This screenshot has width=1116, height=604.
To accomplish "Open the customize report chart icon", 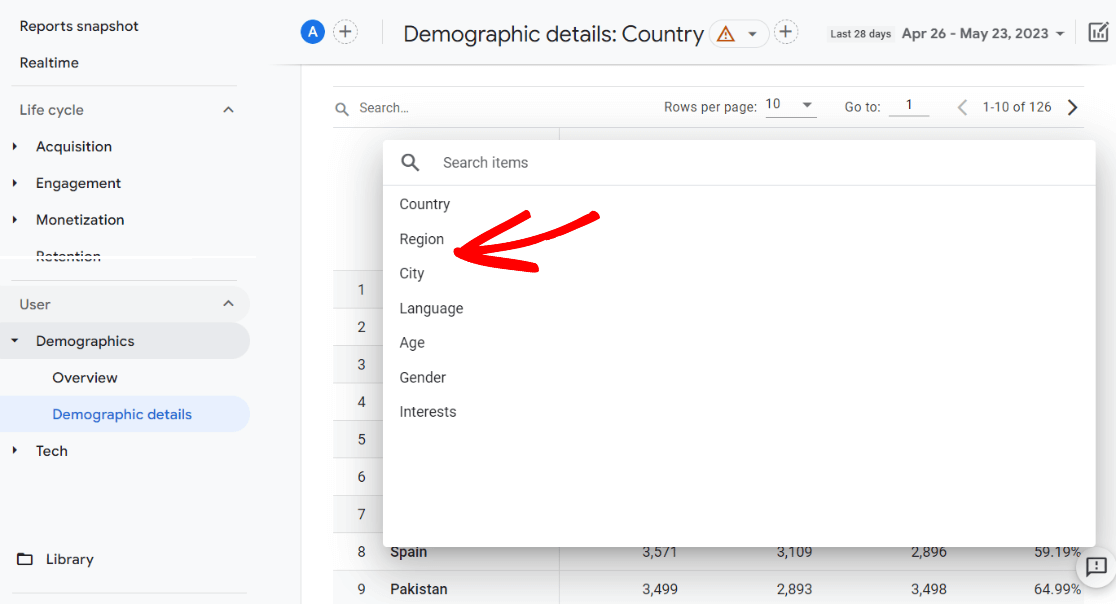I will tap(1098, 33).
